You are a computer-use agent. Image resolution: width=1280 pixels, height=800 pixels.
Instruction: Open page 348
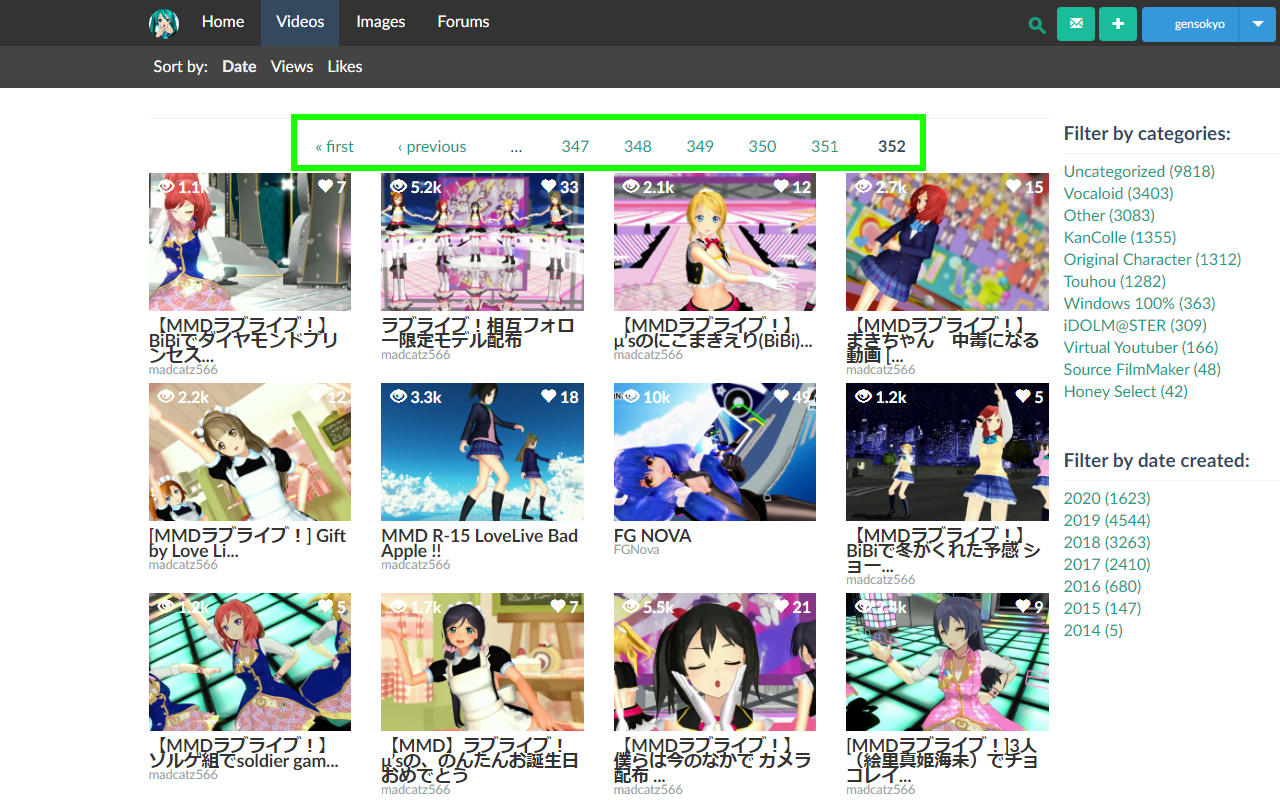tap(638, 146)
